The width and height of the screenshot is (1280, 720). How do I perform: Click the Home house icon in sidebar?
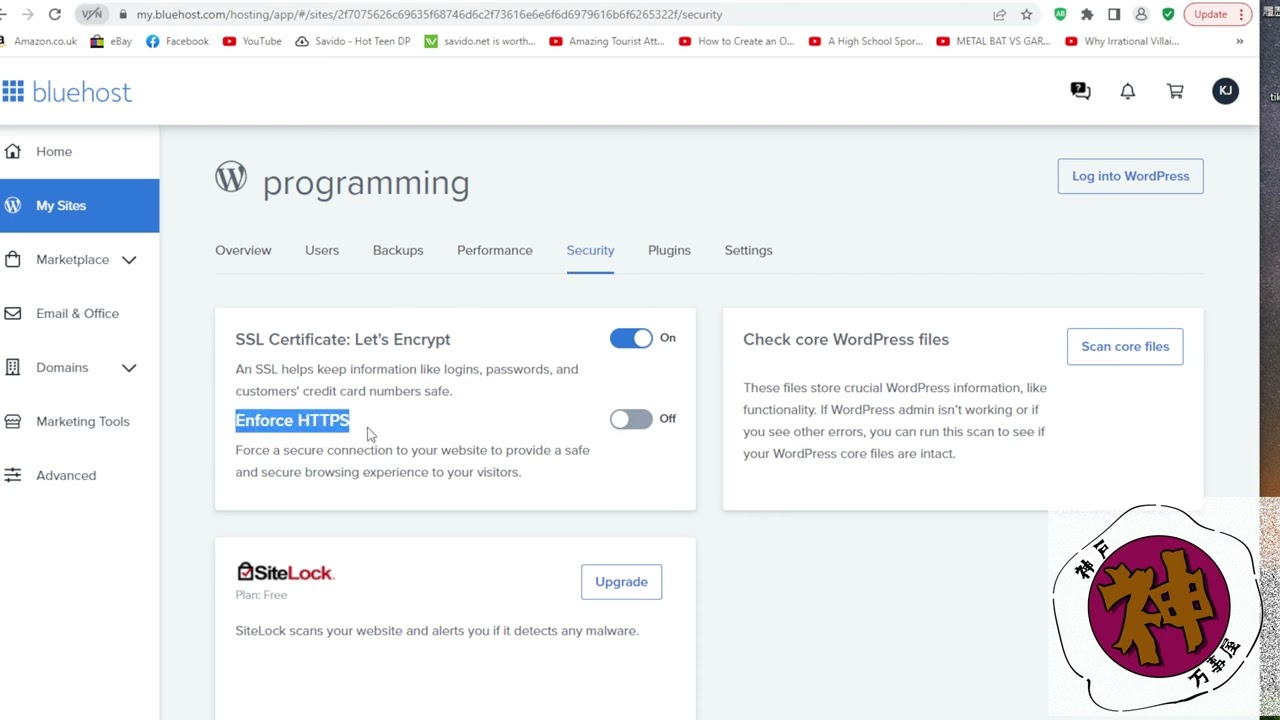tap(12, 151)
